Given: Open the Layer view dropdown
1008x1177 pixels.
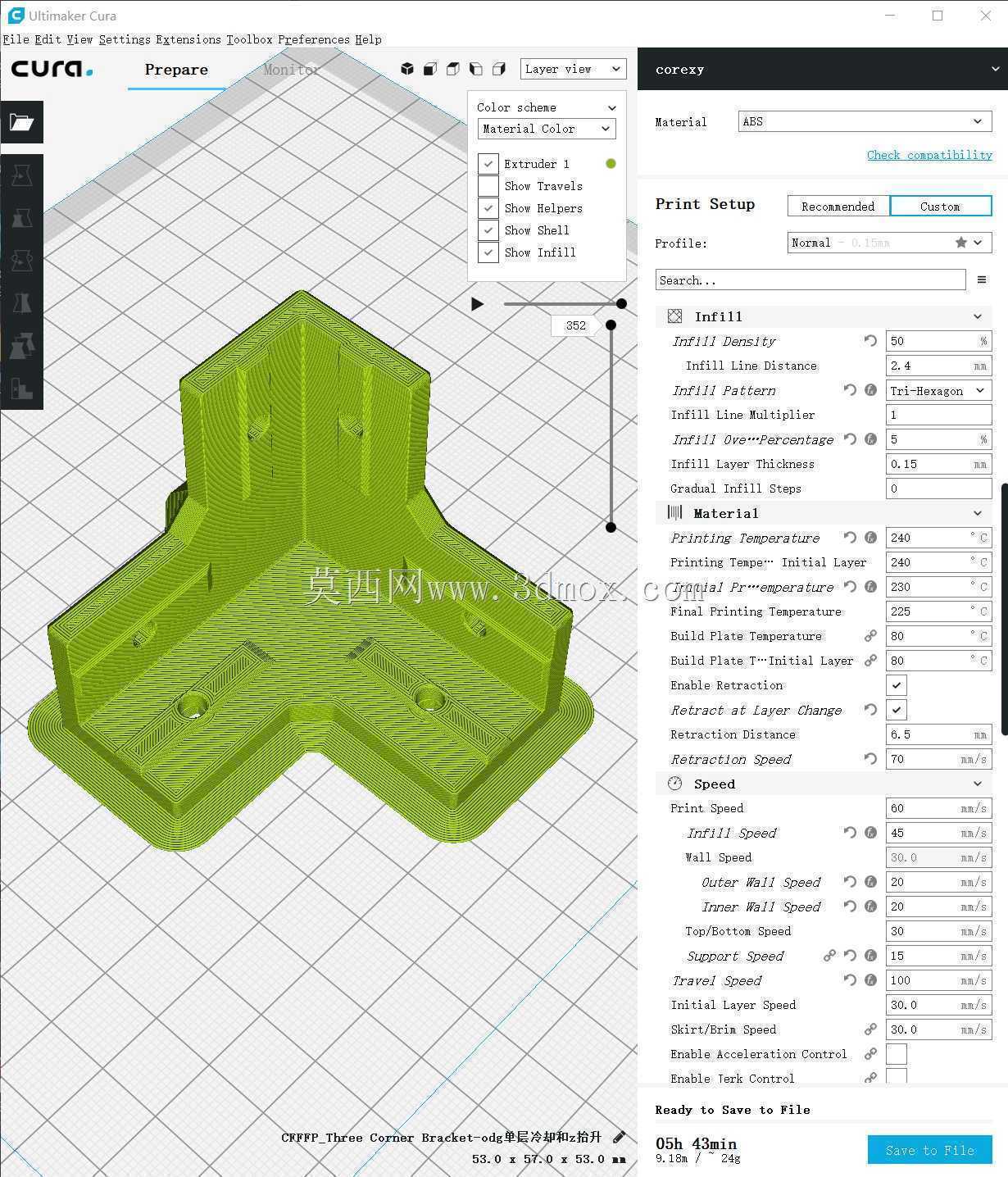Looking at the screenshot, I should (x=573, y=69).
